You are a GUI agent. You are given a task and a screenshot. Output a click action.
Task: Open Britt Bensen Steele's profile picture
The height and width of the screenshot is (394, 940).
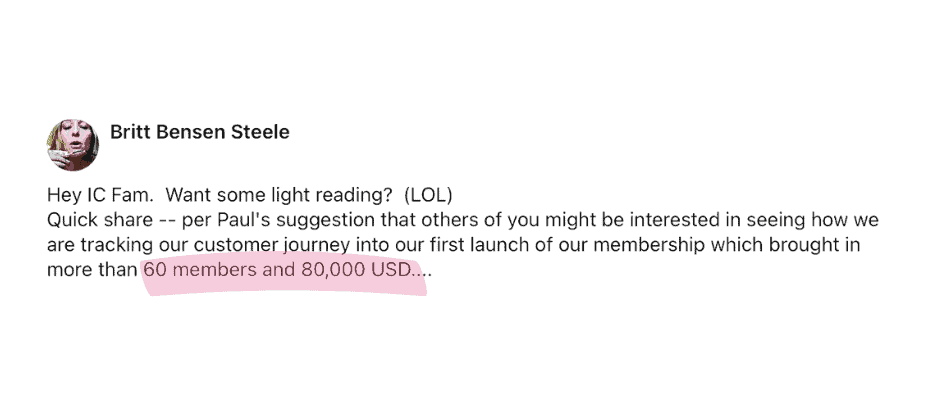coord(73,145)
